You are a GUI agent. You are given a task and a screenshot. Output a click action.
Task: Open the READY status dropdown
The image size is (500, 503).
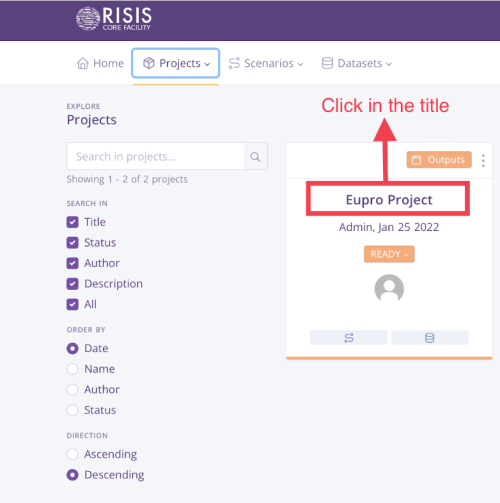[x=389, y=254]
